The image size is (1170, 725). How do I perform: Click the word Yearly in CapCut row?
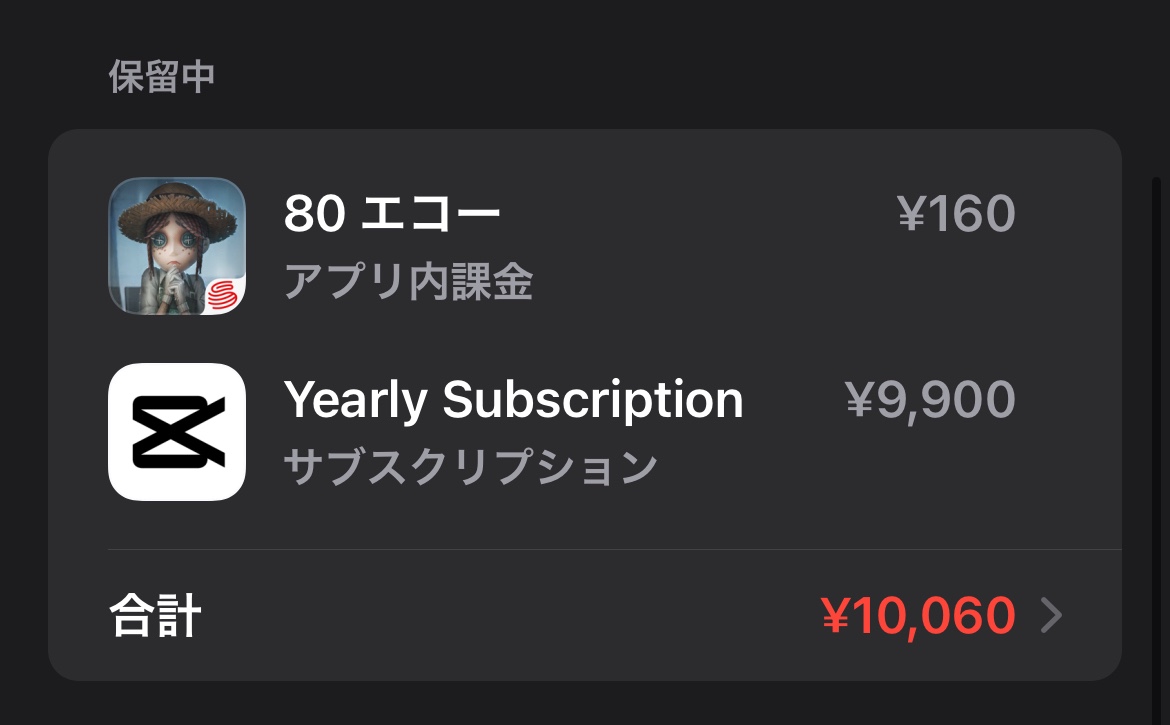click(355, 400)
